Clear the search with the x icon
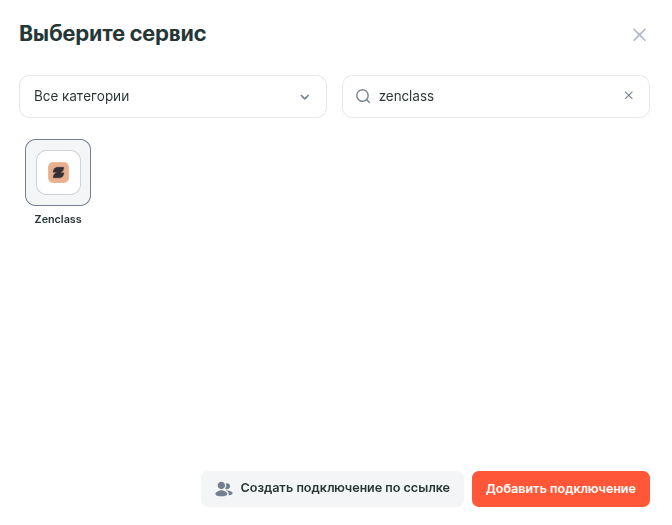672x525 pixels. (x=629, y=96)
